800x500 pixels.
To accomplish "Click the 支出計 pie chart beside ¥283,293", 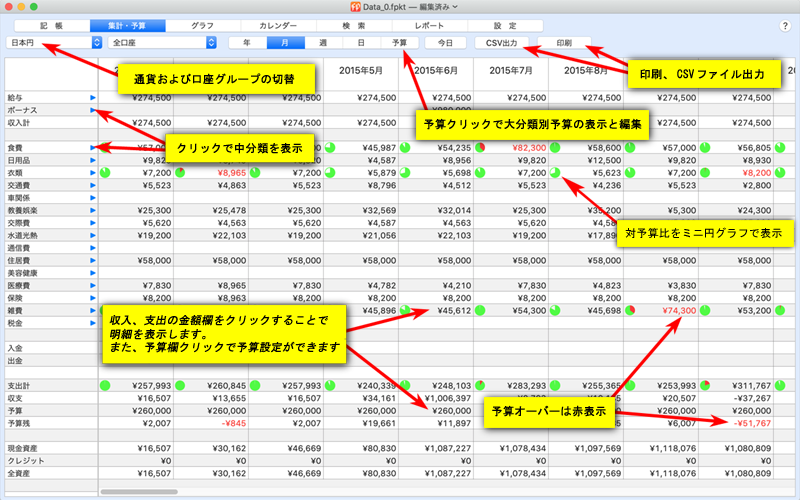I will pos(480,385).
